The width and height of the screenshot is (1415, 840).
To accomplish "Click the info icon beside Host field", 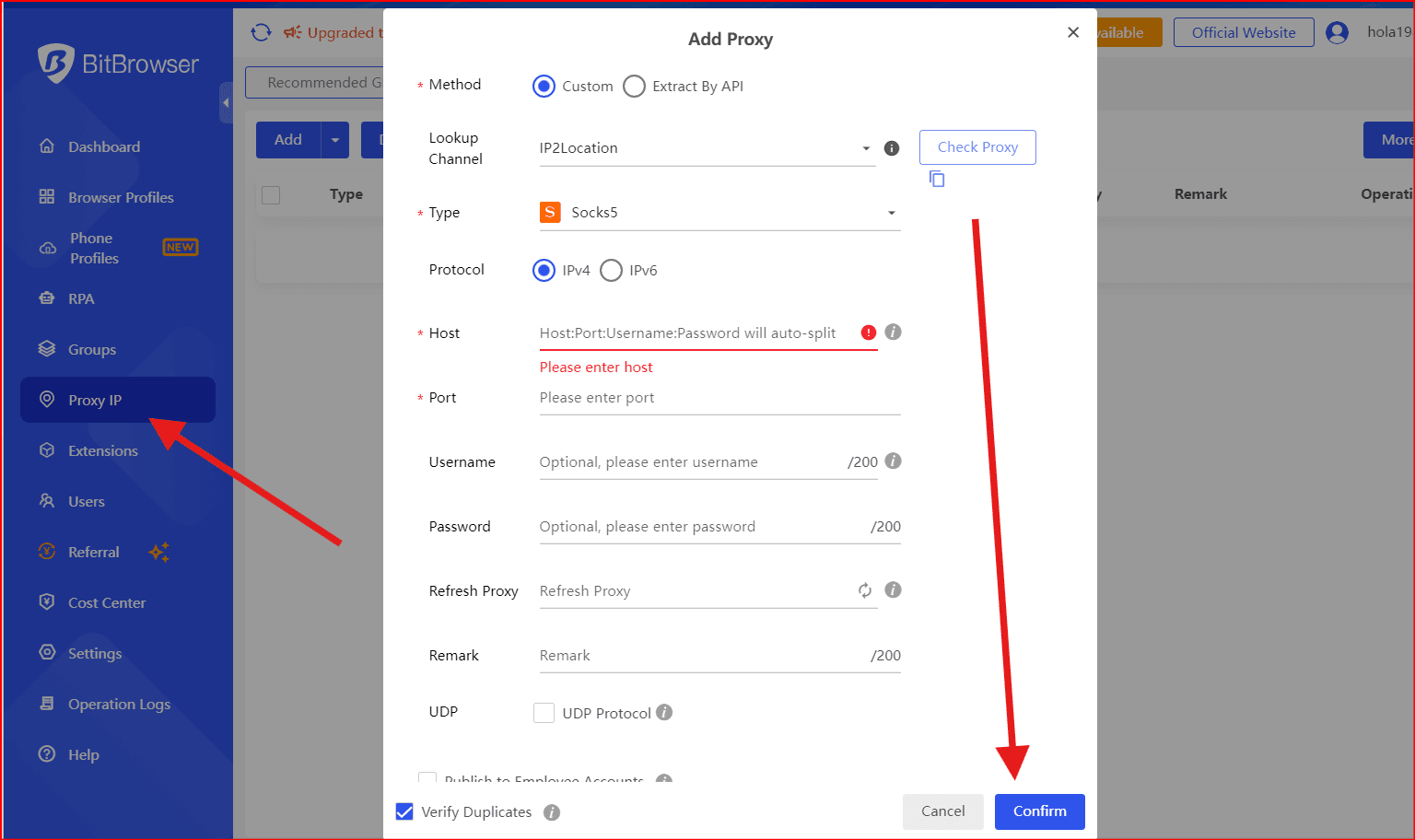I will coord(893,332).
